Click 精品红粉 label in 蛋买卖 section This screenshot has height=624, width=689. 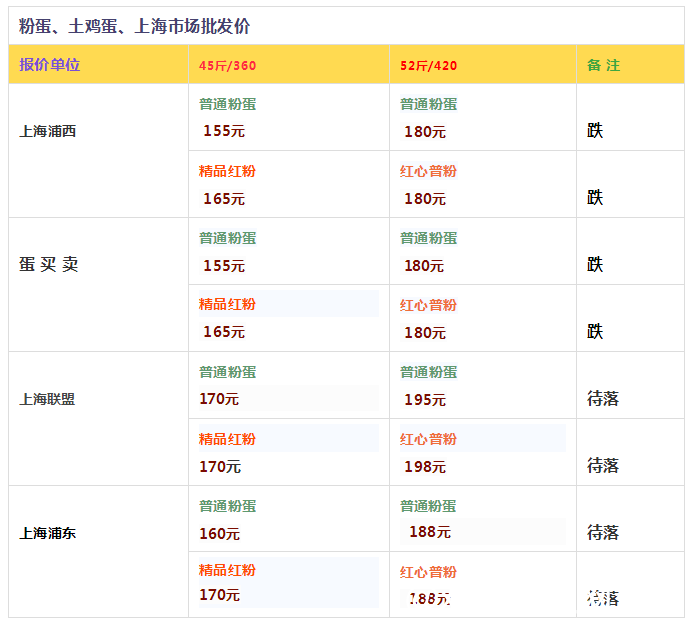click(227, 304)
